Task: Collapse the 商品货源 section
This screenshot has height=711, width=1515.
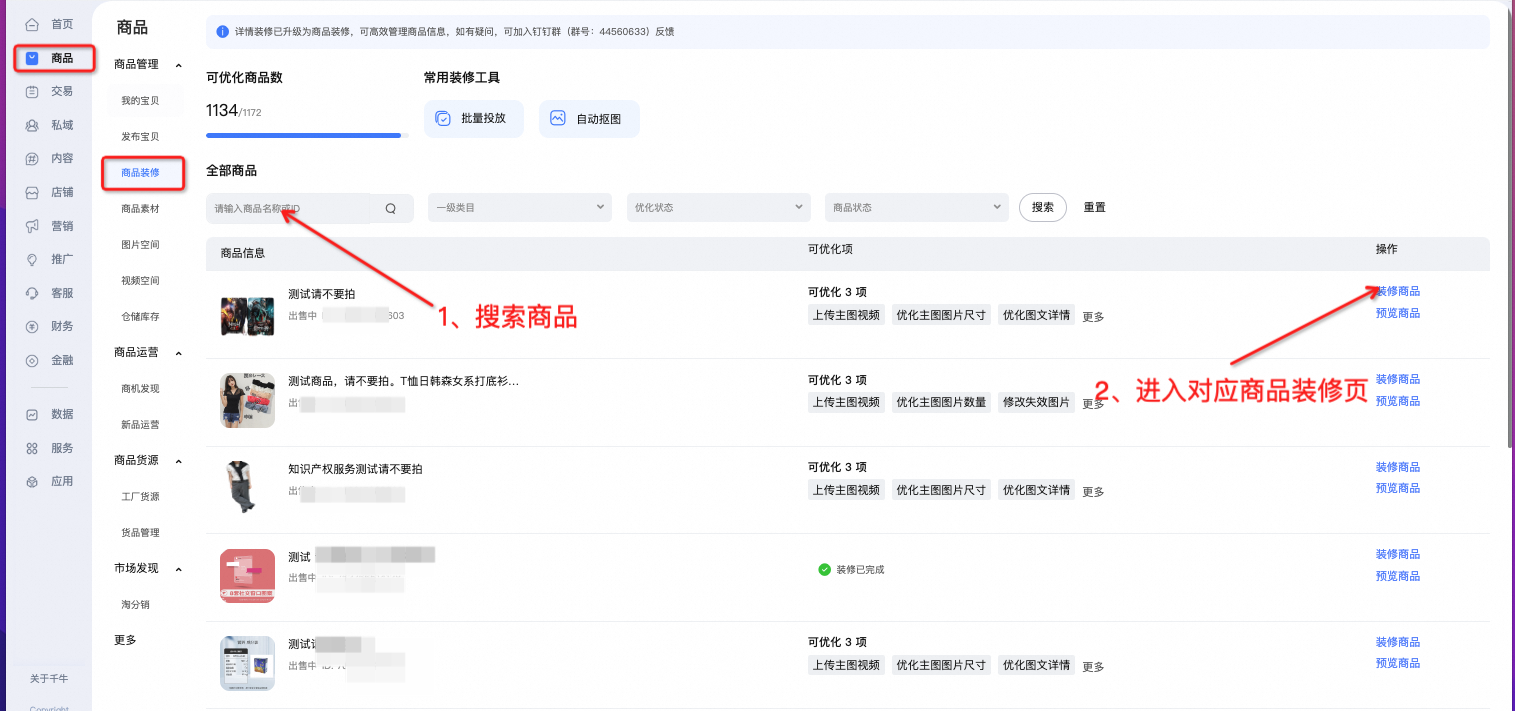Action: 179,461
